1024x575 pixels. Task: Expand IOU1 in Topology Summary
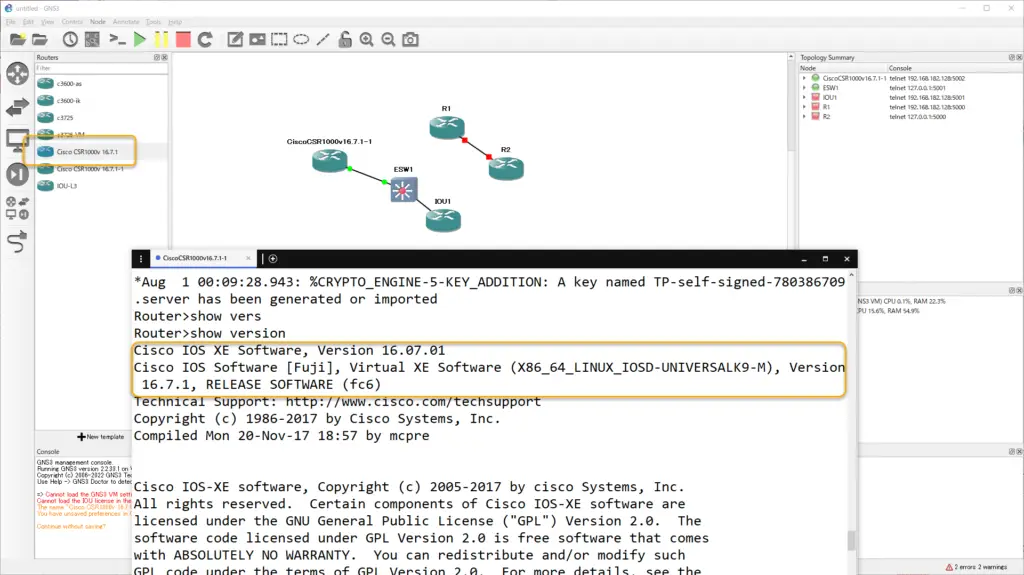point(805,97)
